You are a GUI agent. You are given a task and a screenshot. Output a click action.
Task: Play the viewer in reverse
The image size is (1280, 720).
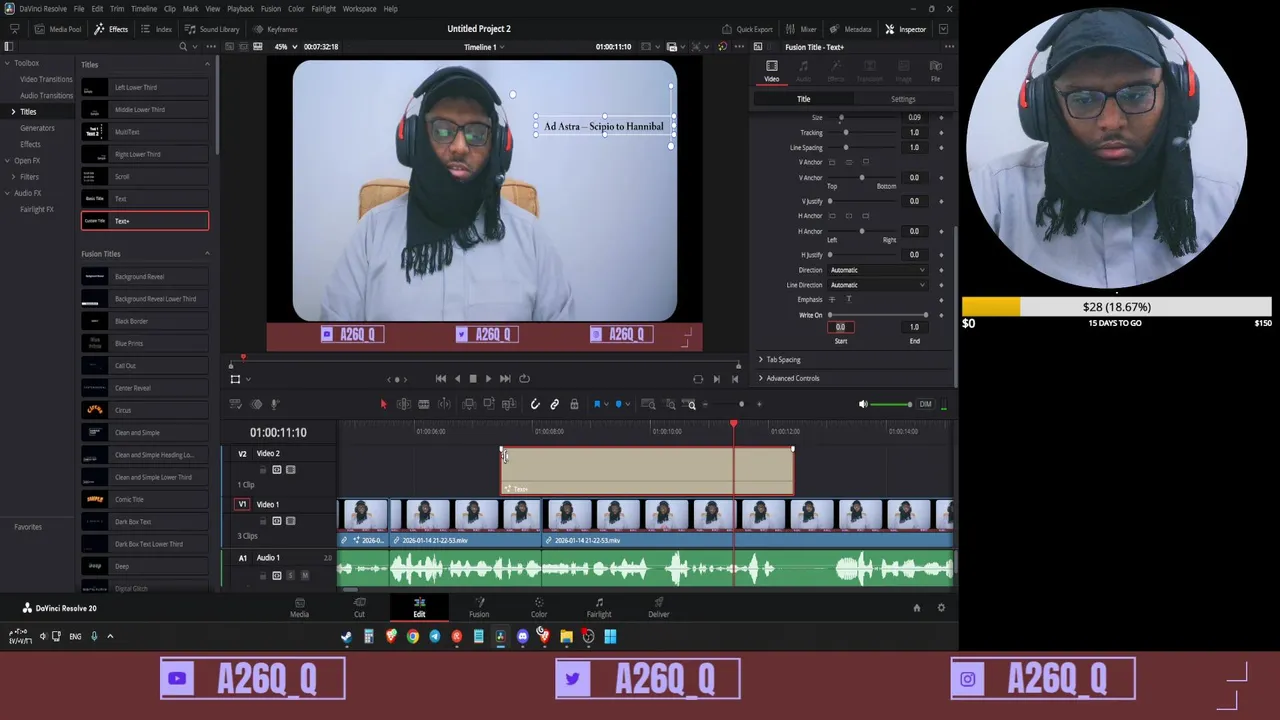457,379
